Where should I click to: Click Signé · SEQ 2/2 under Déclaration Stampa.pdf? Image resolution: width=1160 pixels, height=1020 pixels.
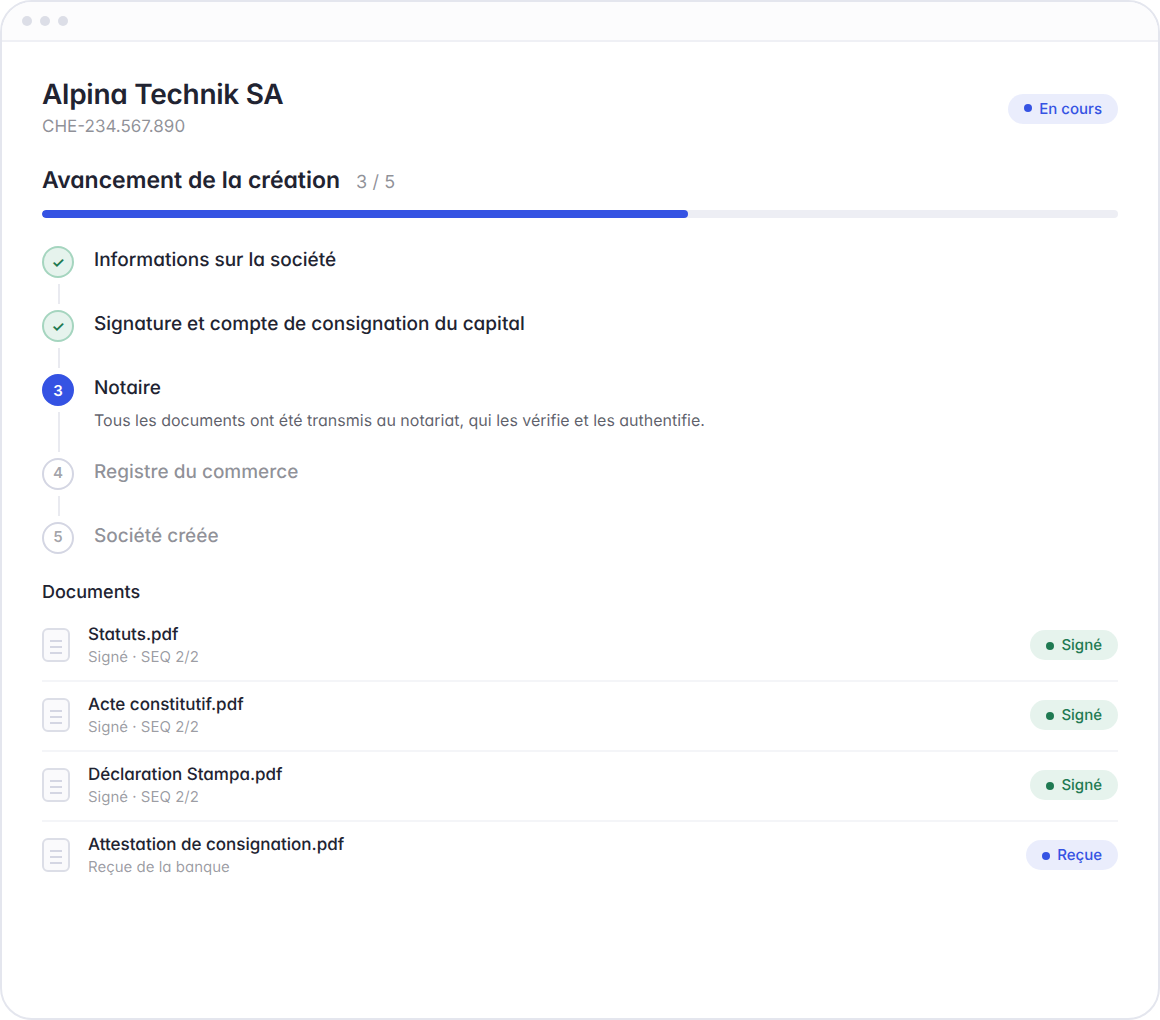click(x=144, y=797)
